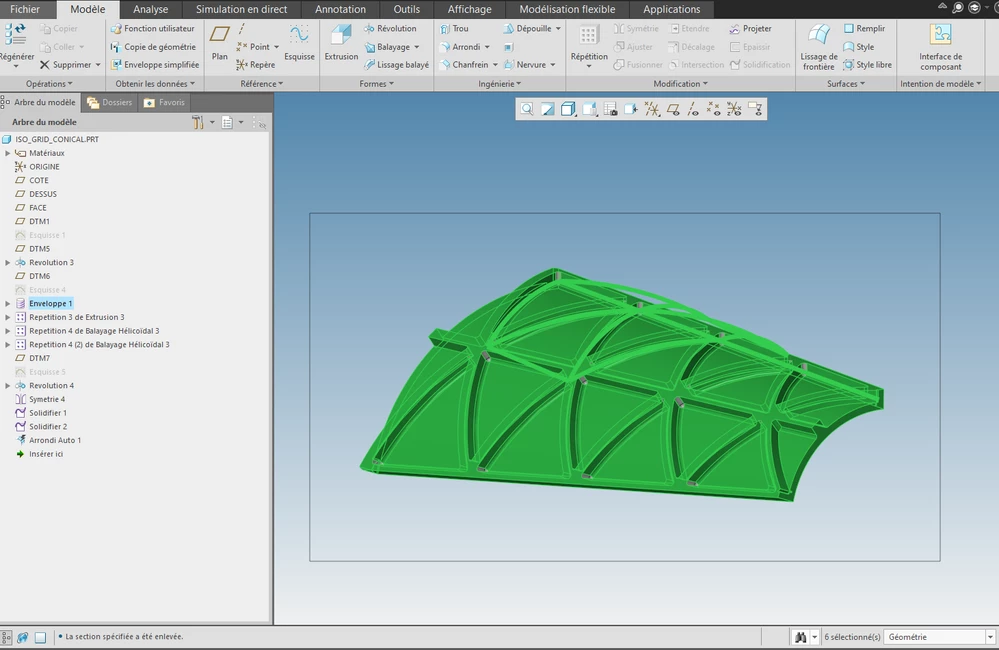Select the Extrusion tool in ribbon

pos(341,43)
